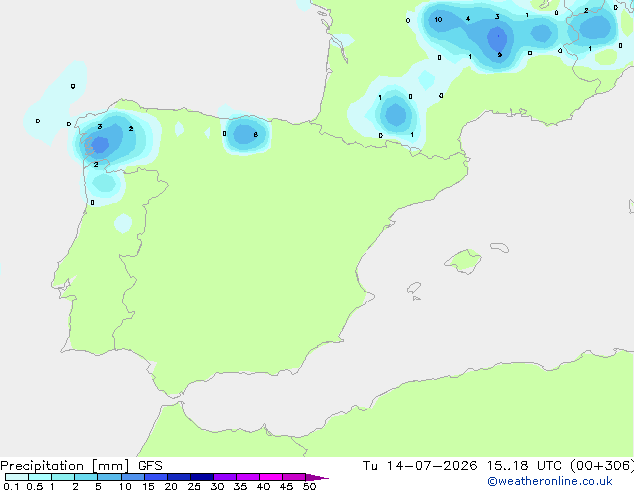Click the legend label '30'
The image size is (634, 490).
click(217, 486)
